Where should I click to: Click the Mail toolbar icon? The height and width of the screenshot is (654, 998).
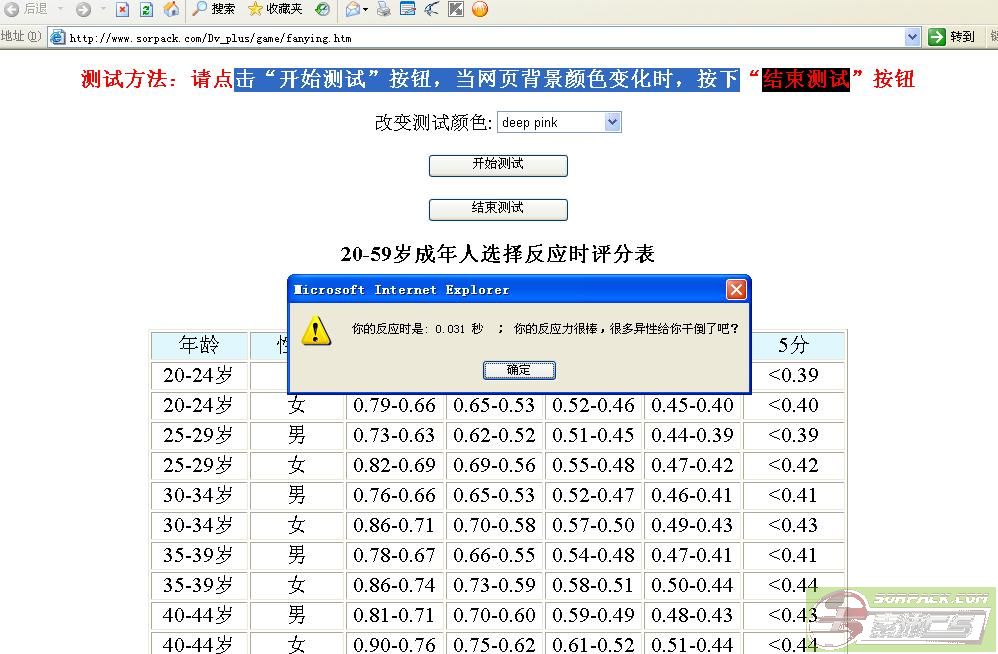[x=353, y=9]
